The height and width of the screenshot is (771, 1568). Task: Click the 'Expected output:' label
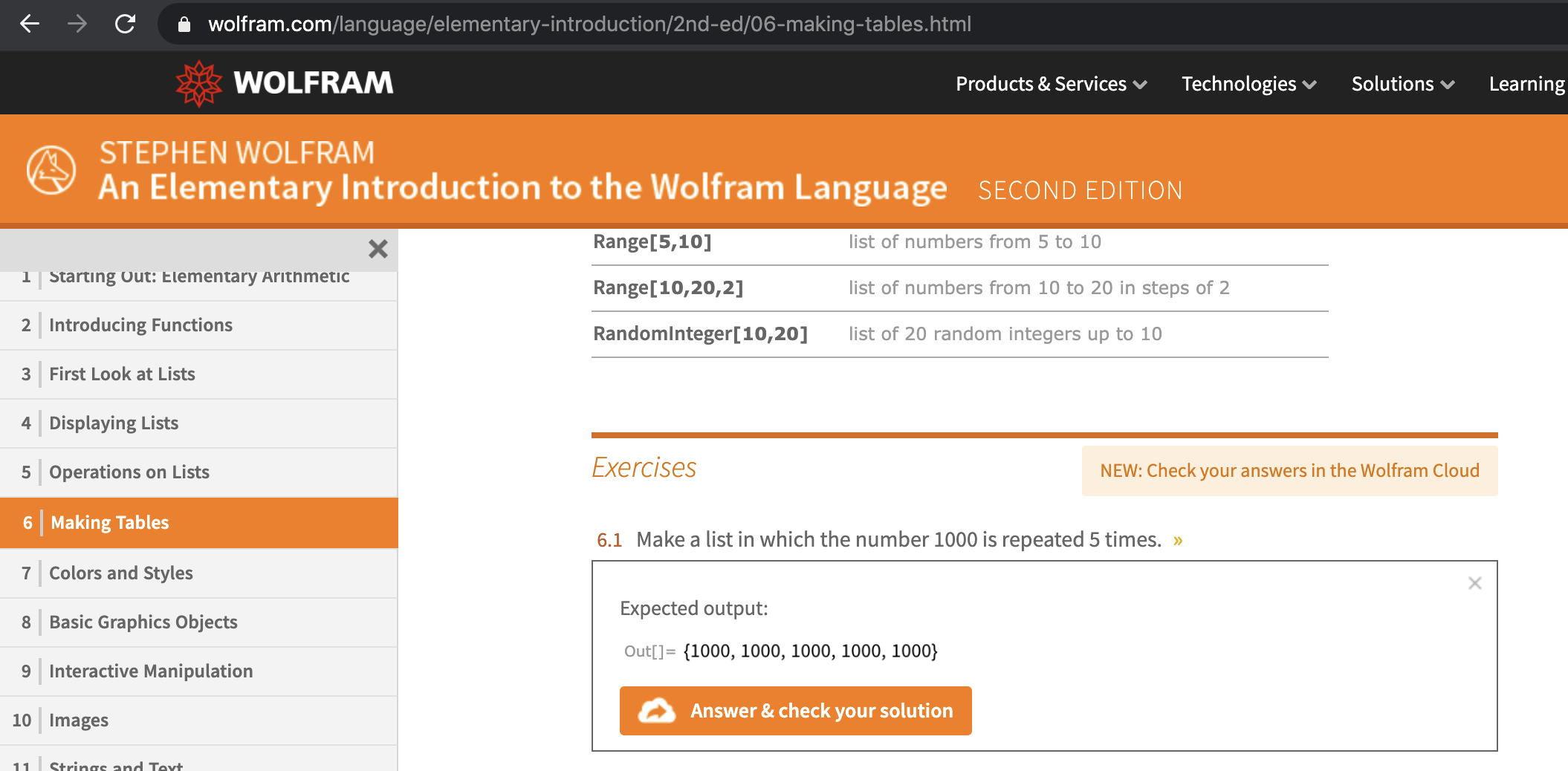pyautogui.click(x=694, y=608)
